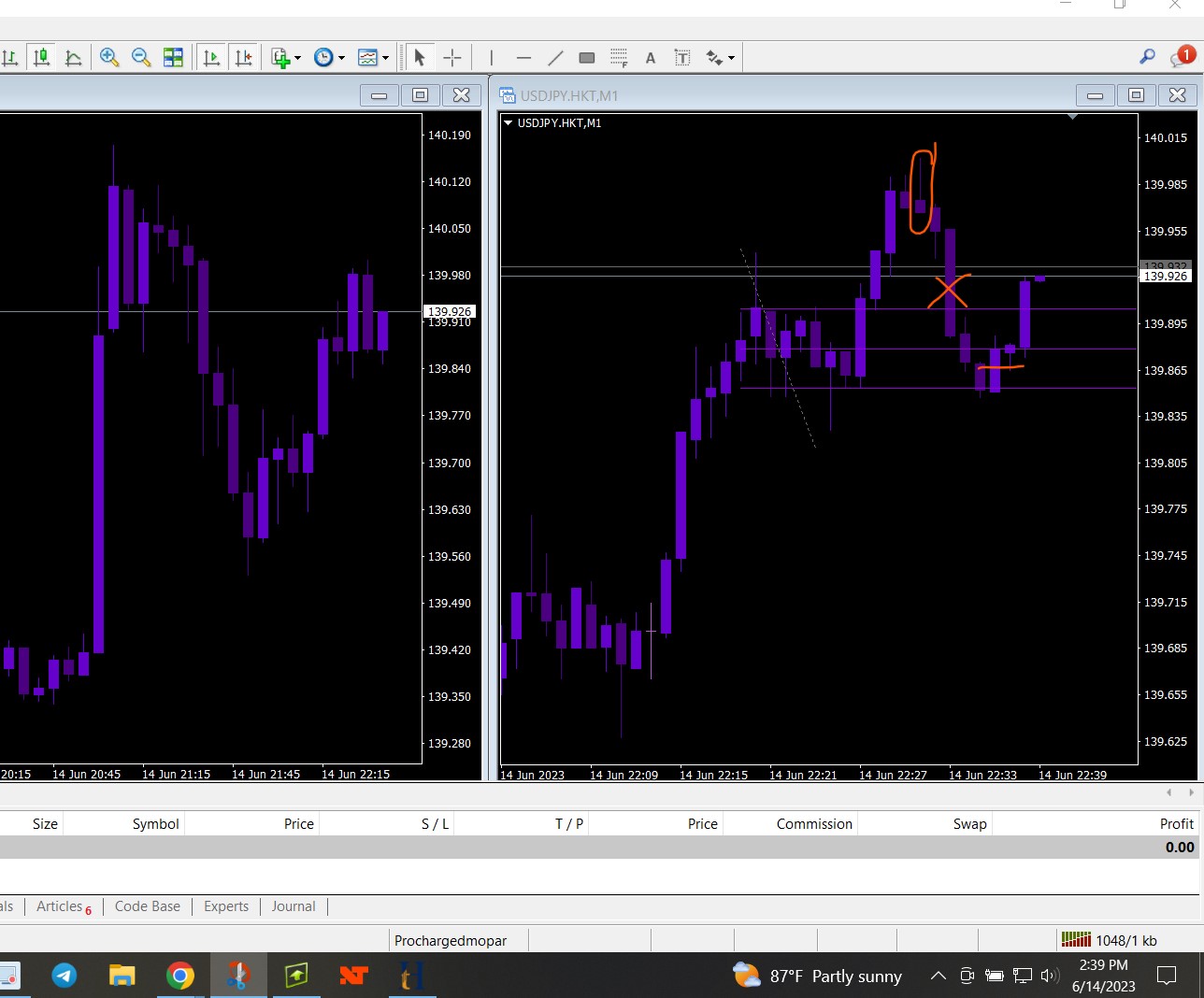Click the Profit column header
This screenshot has height=998, width=1204.
pyautogui.click(x=1176, y=823)
